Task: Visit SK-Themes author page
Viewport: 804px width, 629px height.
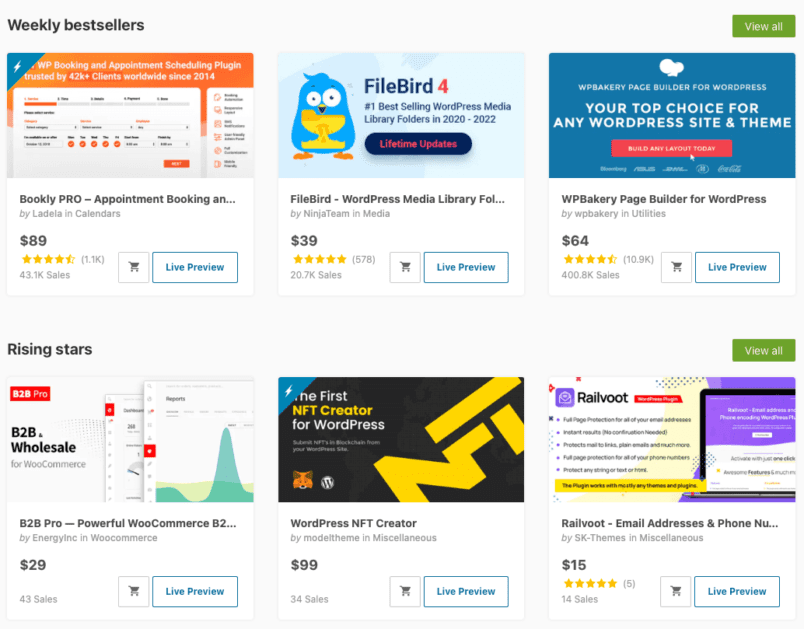Action: click(600, 537)
